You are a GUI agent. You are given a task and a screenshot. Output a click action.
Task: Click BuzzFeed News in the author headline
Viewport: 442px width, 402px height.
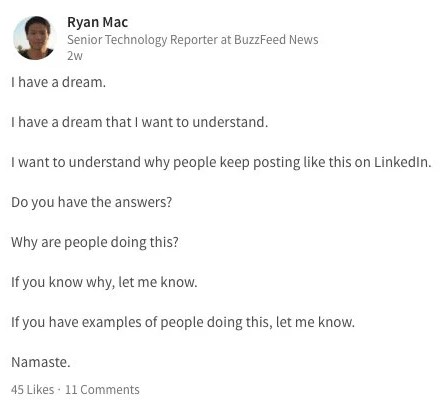coord(276,40)
